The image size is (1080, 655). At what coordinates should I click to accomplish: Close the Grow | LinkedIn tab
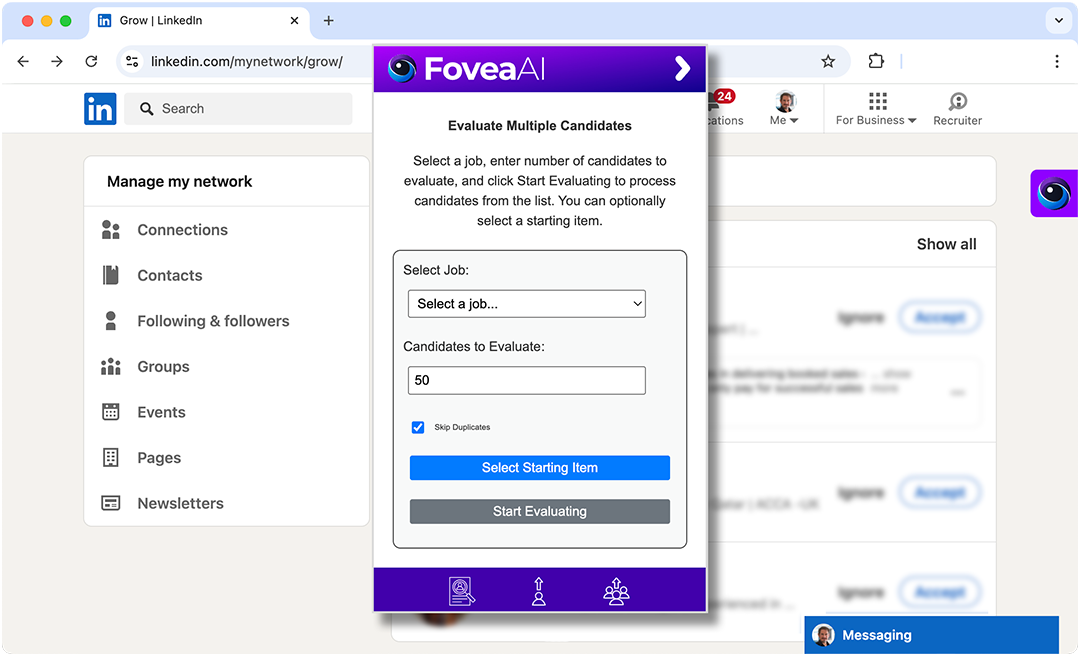tap(294, 21)
